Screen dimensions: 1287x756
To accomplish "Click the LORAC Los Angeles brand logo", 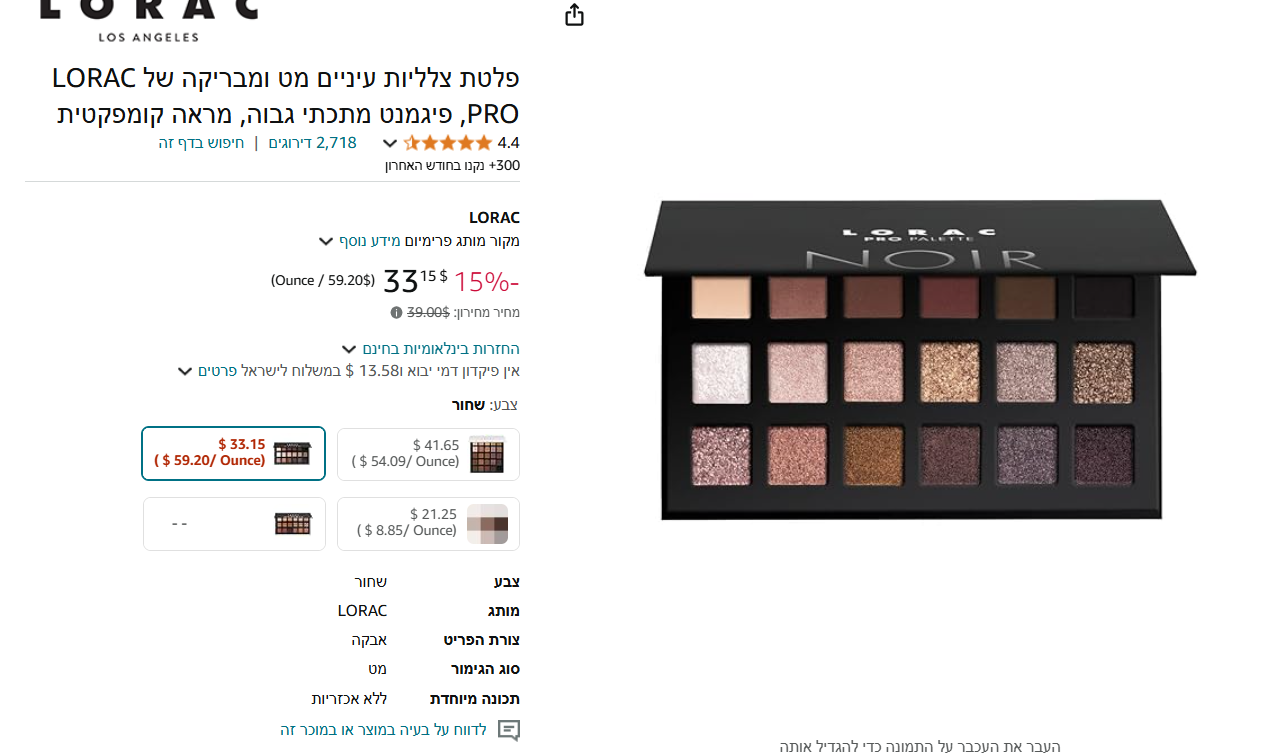I will [x=149, y=20].
